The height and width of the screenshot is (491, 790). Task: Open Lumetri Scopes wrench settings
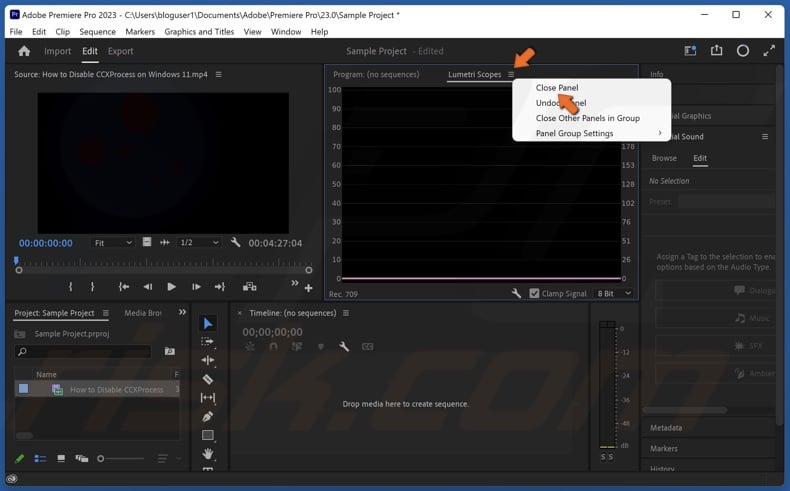516,293
